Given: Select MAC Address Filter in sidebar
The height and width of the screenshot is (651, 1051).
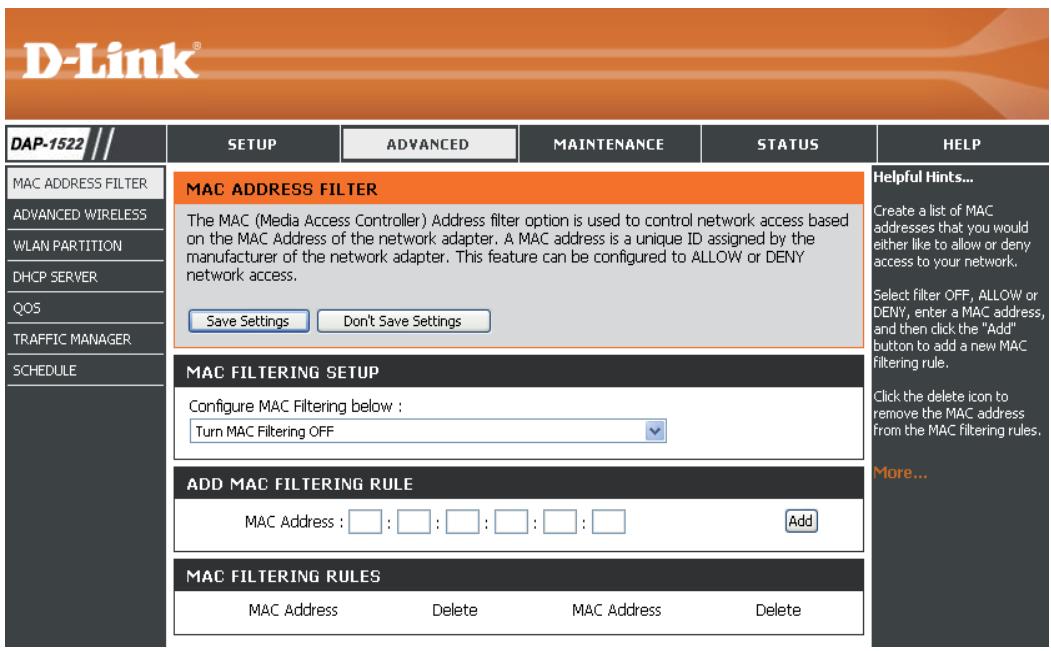Looking at the screenshot, I should point(84,183).
